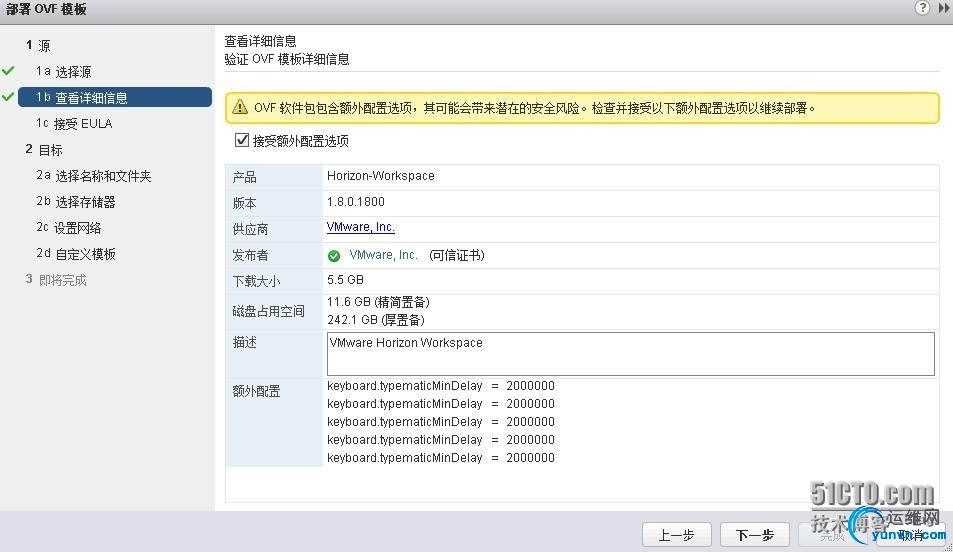Click the yellow warning triangle icon
This screenshot has width=953, height=552.
coord(240,108)
